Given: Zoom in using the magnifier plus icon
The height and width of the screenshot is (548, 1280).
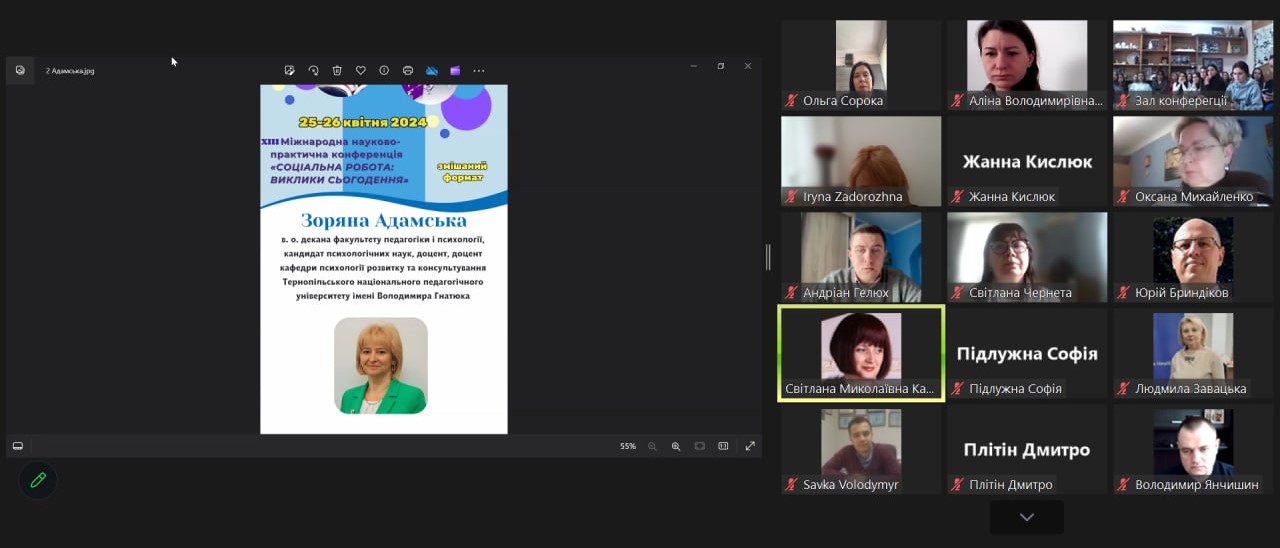Looking at the screenshot, I should pyautogui.click(x=676, y=446).
